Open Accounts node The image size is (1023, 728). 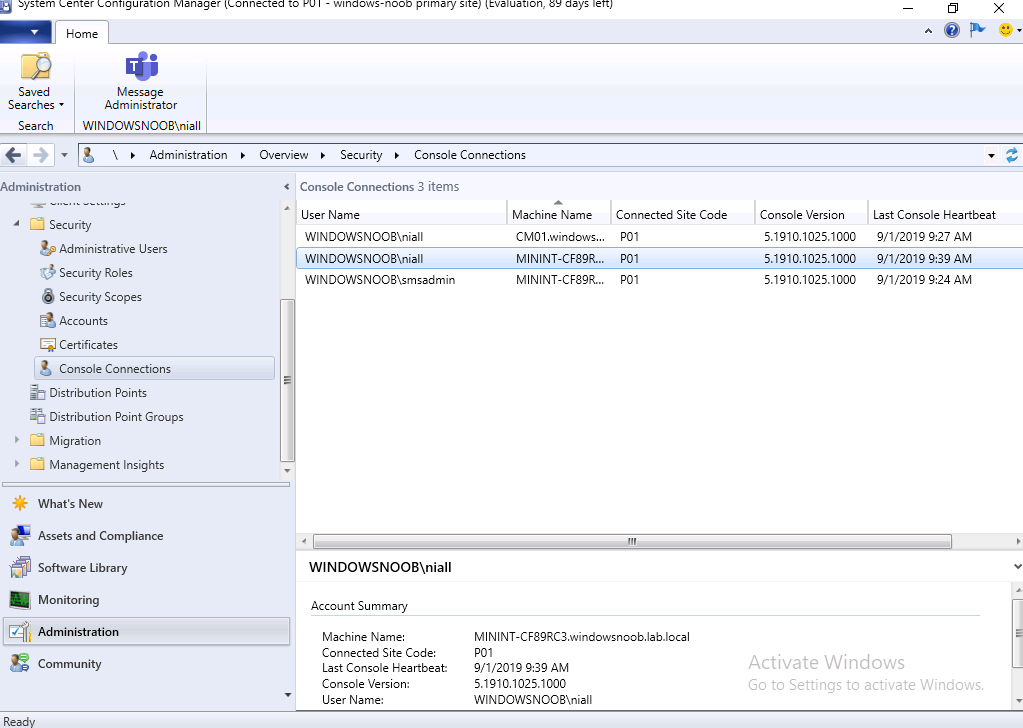83,321
